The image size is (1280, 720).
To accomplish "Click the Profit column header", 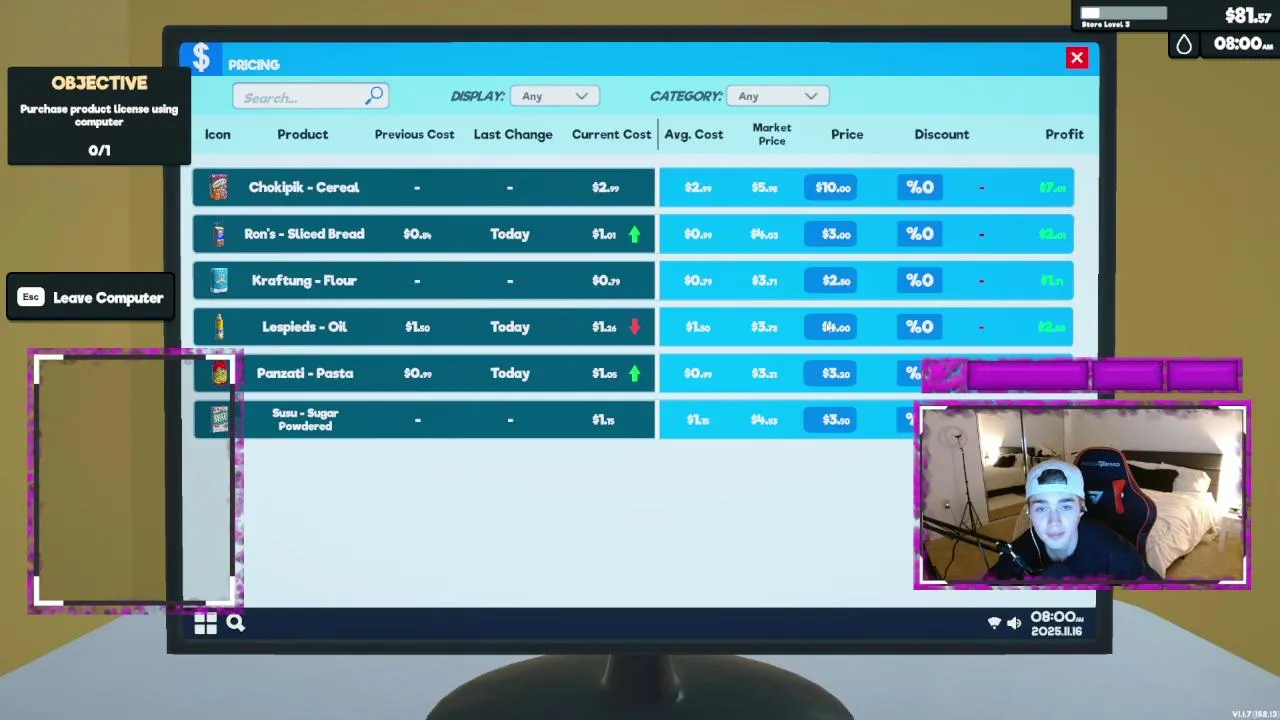I will (1064, 134).
